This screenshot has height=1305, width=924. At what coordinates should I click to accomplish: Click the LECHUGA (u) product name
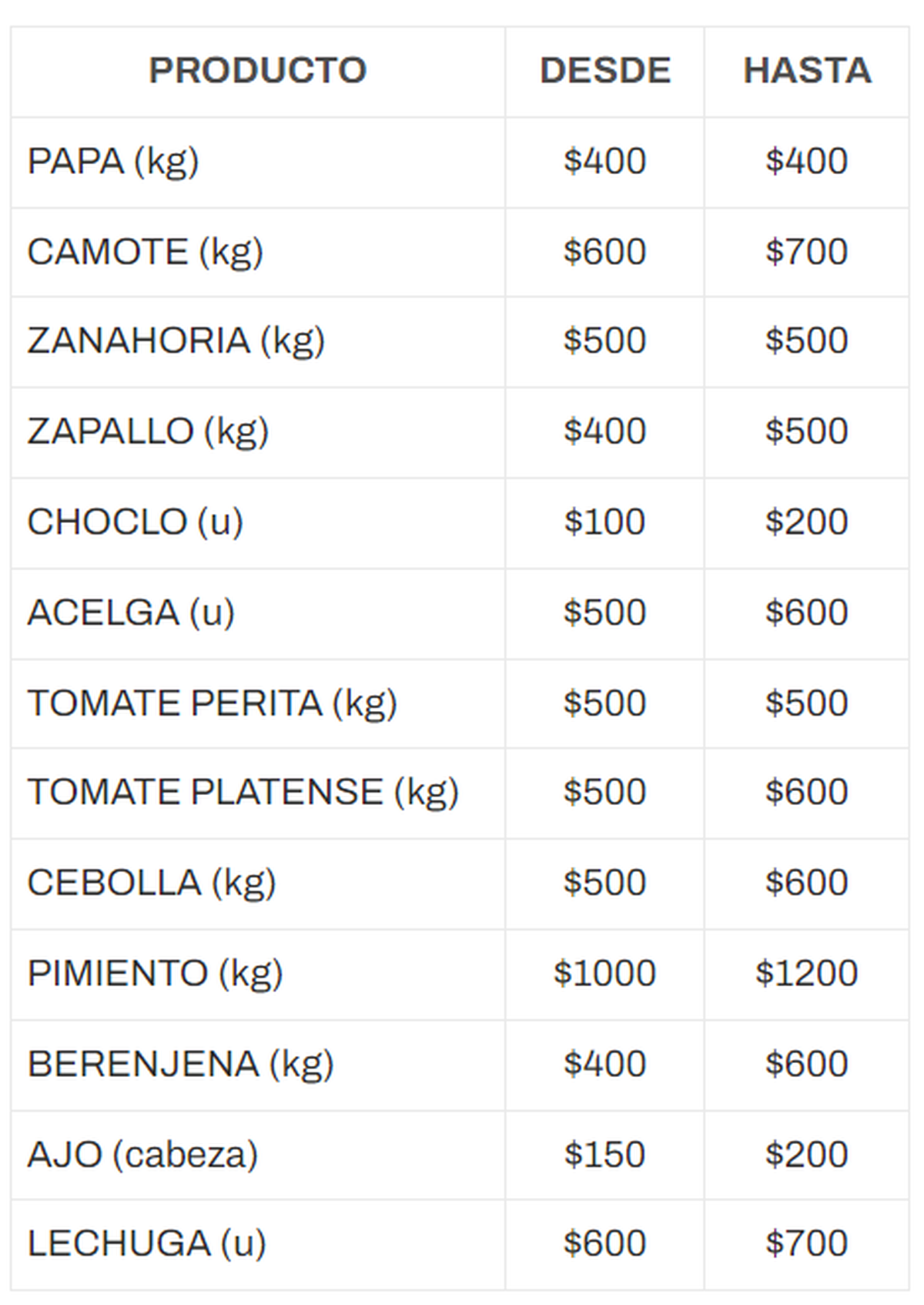click(x=147, y=1244)
